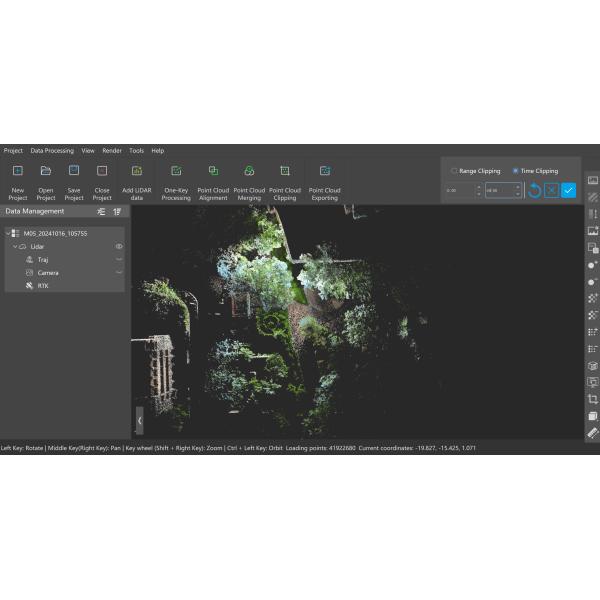The height and width of the screenshot is (600, 600).
Task: Select the ruler measurement tool in right sidebar
Action: pyautogui.click(x=592, y=433)
